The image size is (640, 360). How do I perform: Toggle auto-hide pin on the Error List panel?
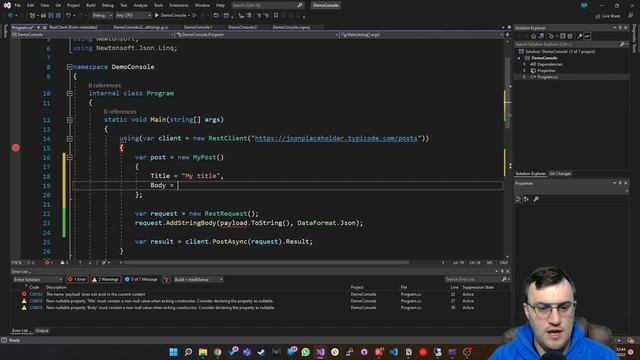click(x=502, y=271)
